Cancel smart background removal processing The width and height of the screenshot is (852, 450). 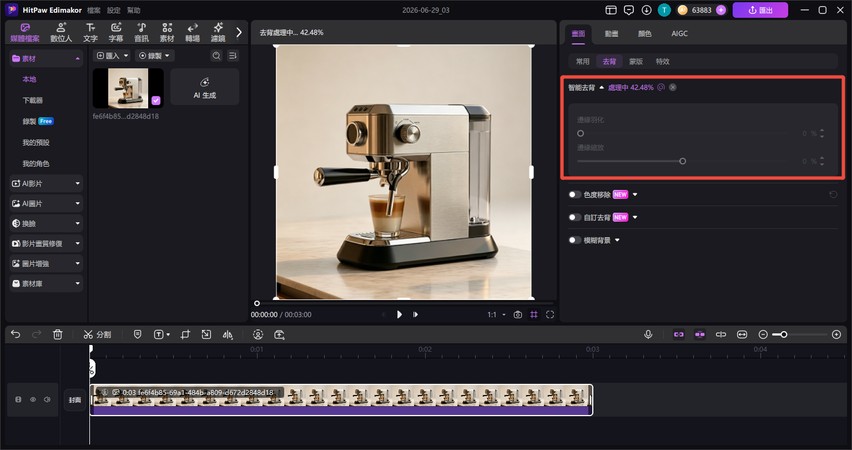[x=673, y=87]
